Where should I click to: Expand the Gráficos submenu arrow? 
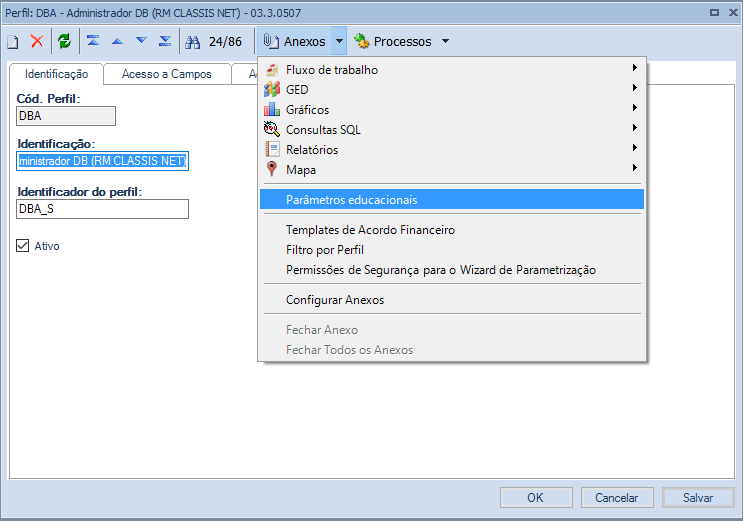point(634,108)
